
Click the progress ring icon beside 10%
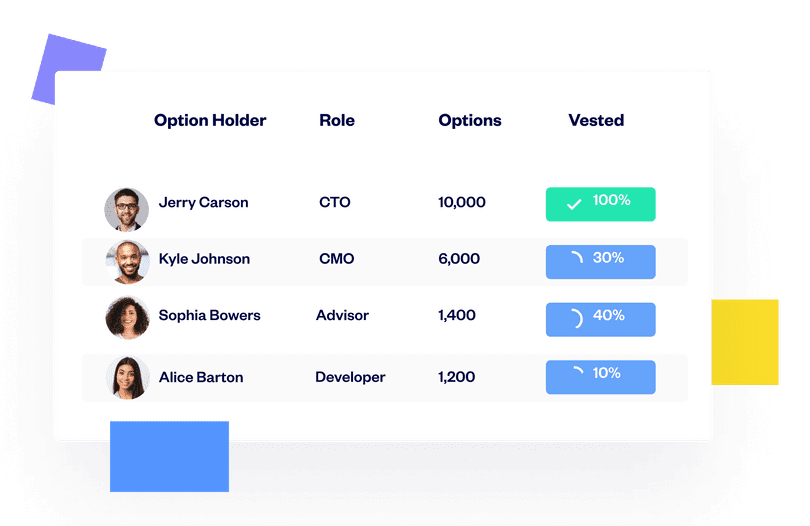click(x=577, y=374)
